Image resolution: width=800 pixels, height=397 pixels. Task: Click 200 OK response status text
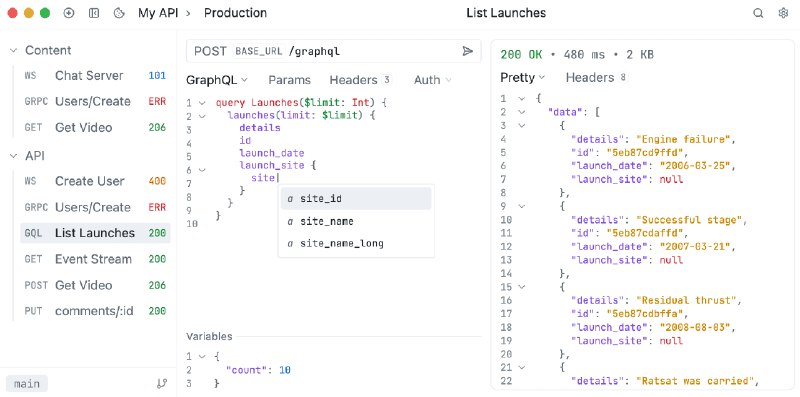(x=522, y=55)
